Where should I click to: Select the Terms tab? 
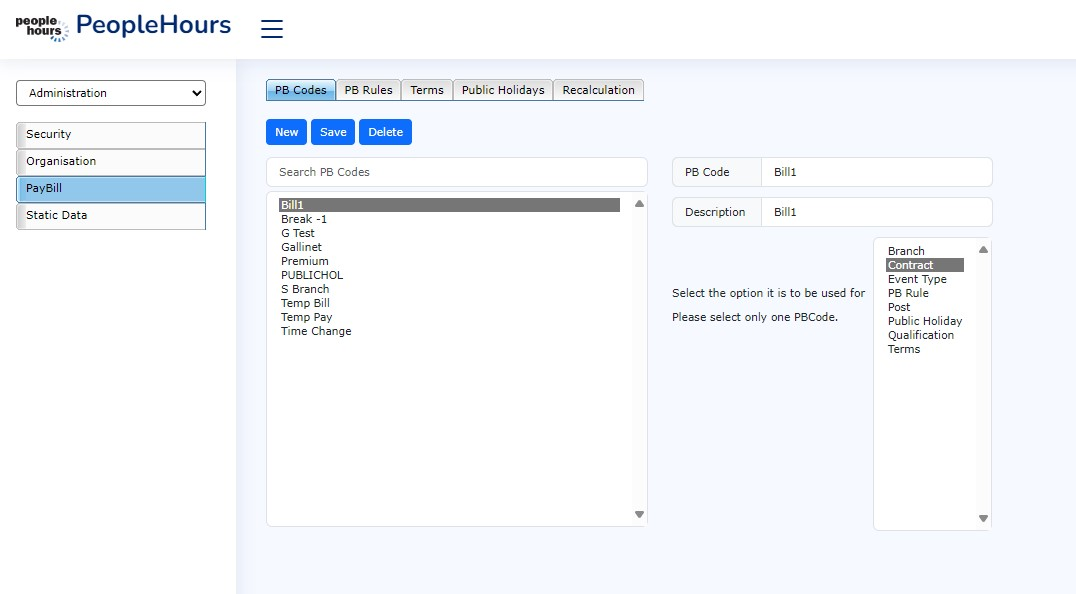pos(427,90)
